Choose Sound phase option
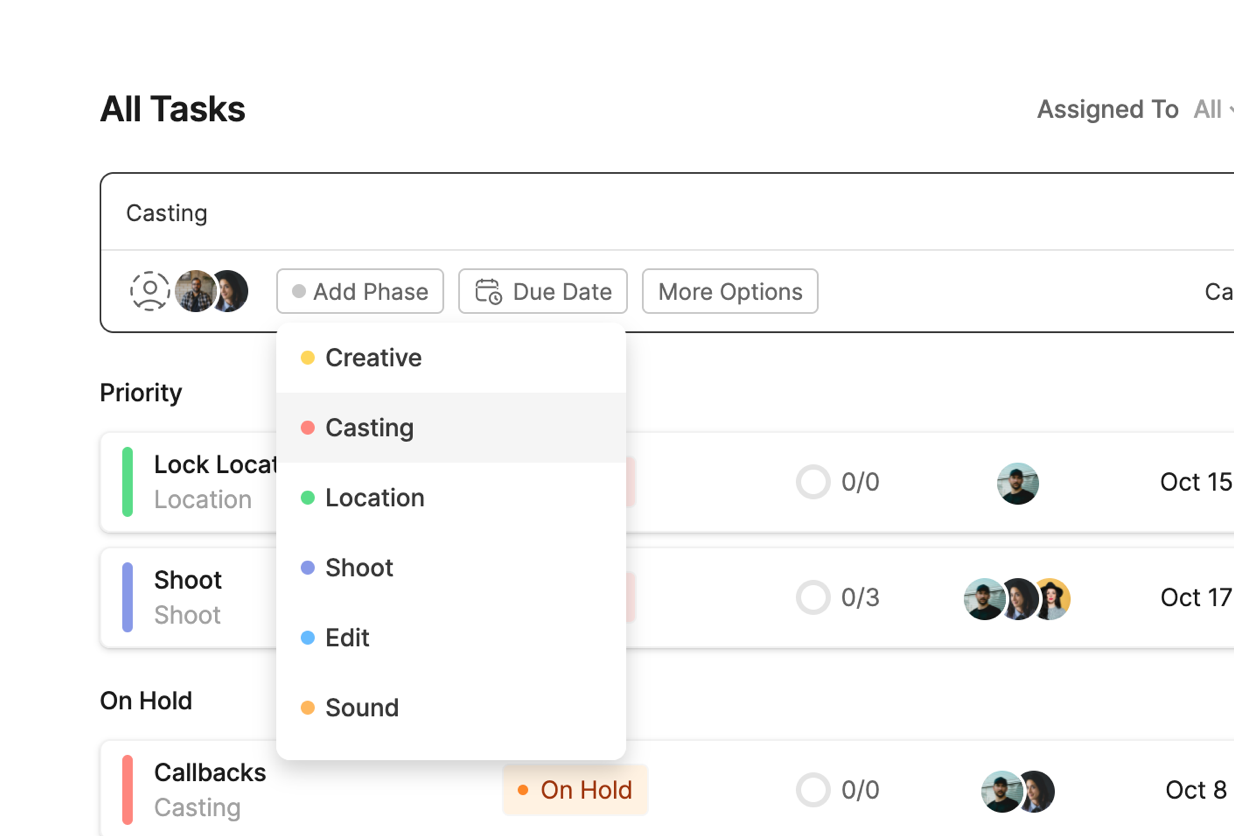Screen dimensions: 1234x836 361,708
